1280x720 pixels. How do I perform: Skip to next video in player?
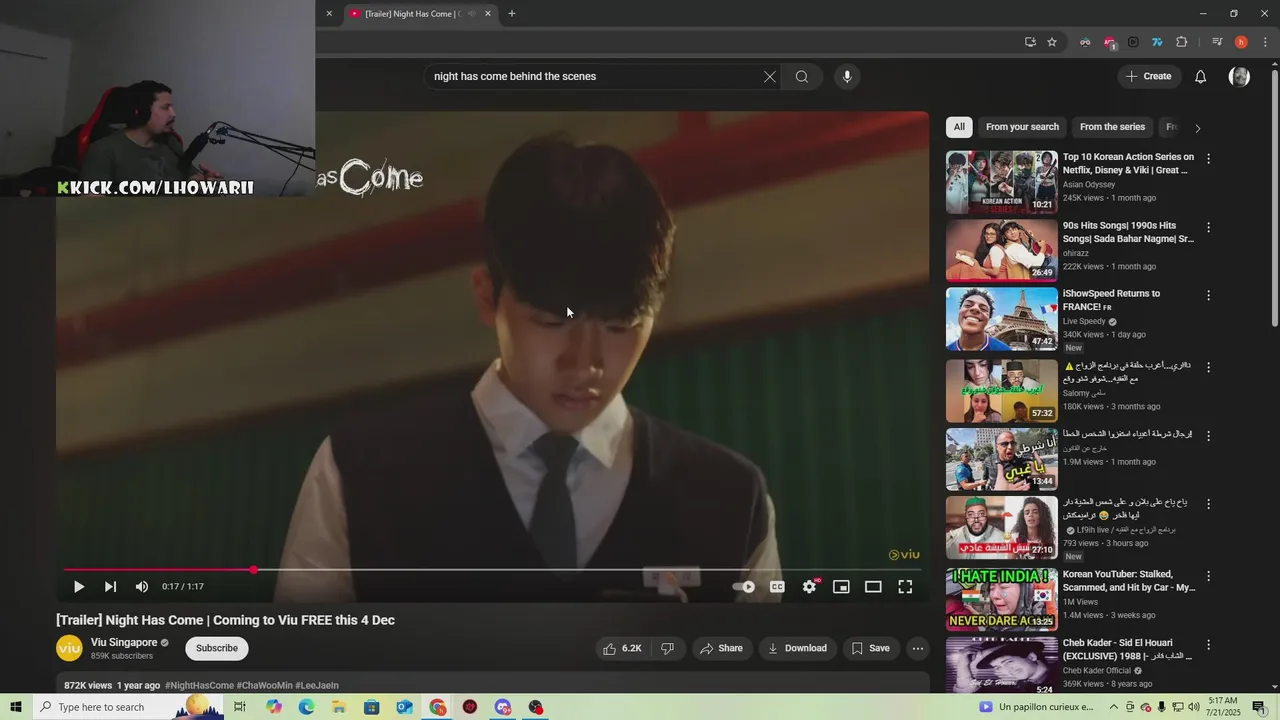coord(110,587)
